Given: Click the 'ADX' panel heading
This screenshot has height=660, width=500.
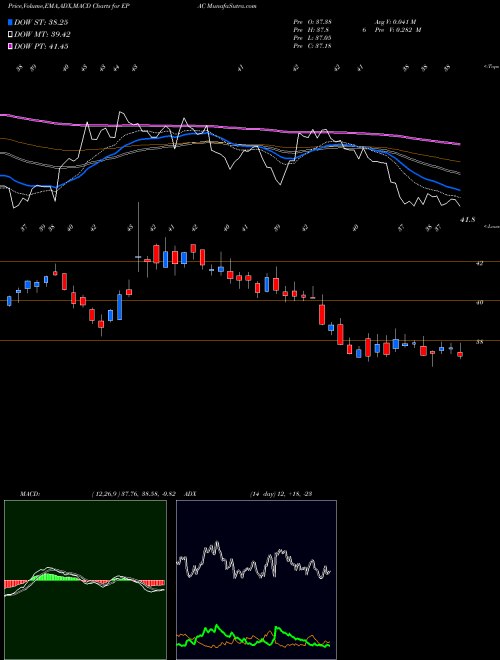Looking at the screenshot, I should point(191,494).
